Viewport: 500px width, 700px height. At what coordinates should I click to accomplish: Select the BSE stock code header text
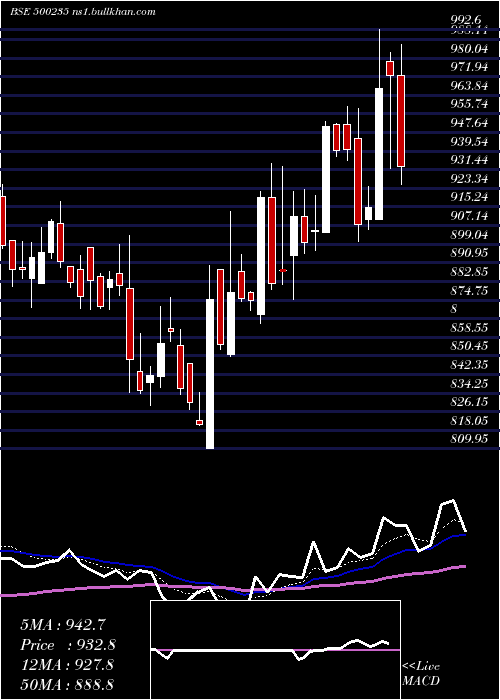(39, 12)
